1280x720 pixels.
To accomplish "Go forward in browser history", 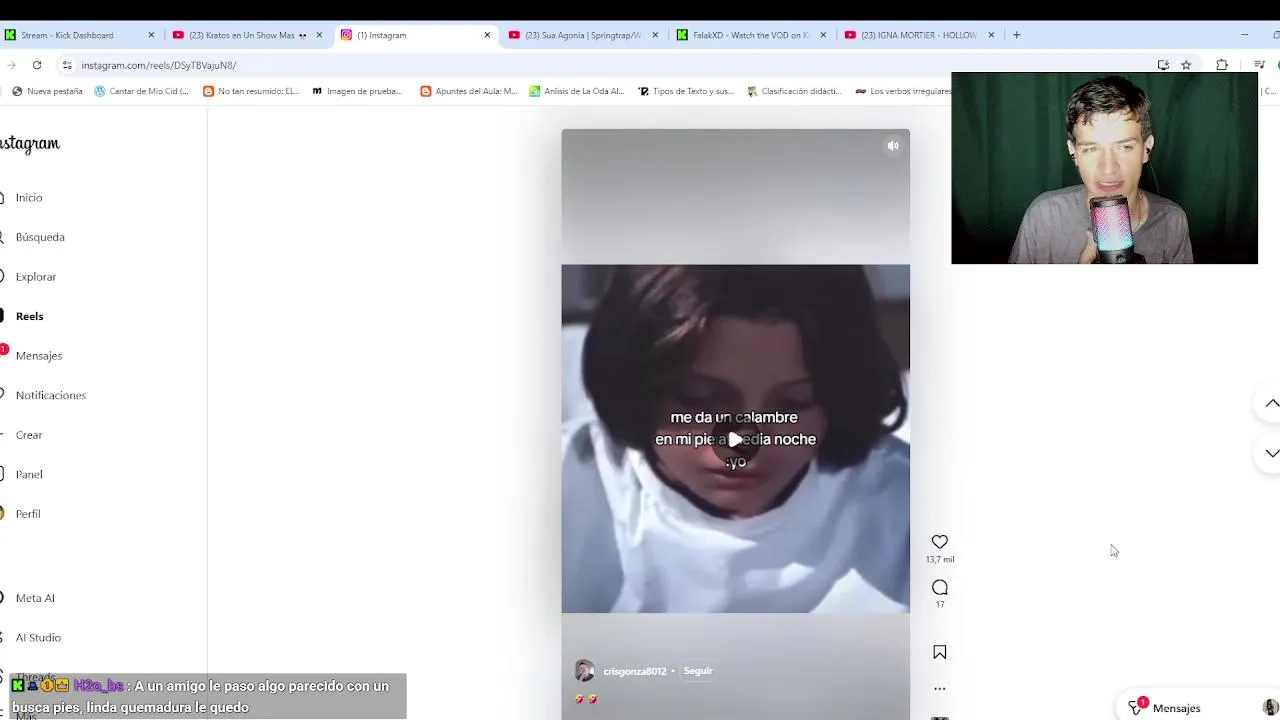I will [11, 65].
